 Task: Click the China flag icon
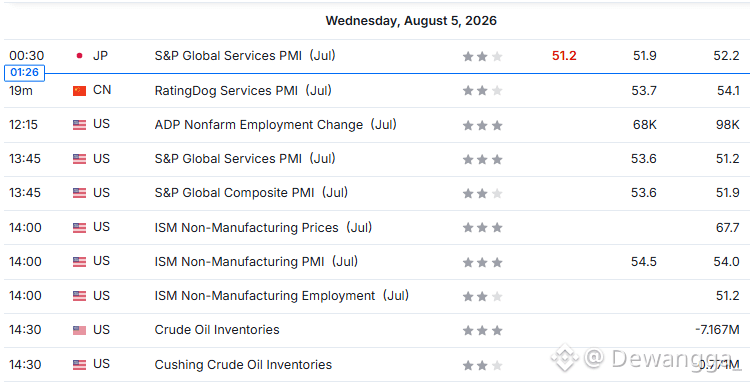[x=79, y=90]
